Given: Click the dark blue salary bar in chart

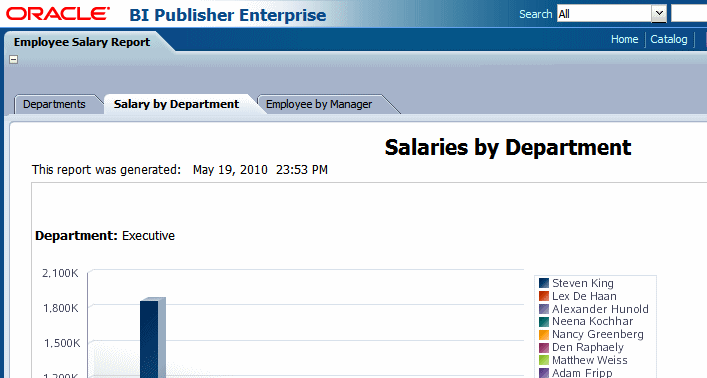Looking at the screenshot, I should pos(152,338).
